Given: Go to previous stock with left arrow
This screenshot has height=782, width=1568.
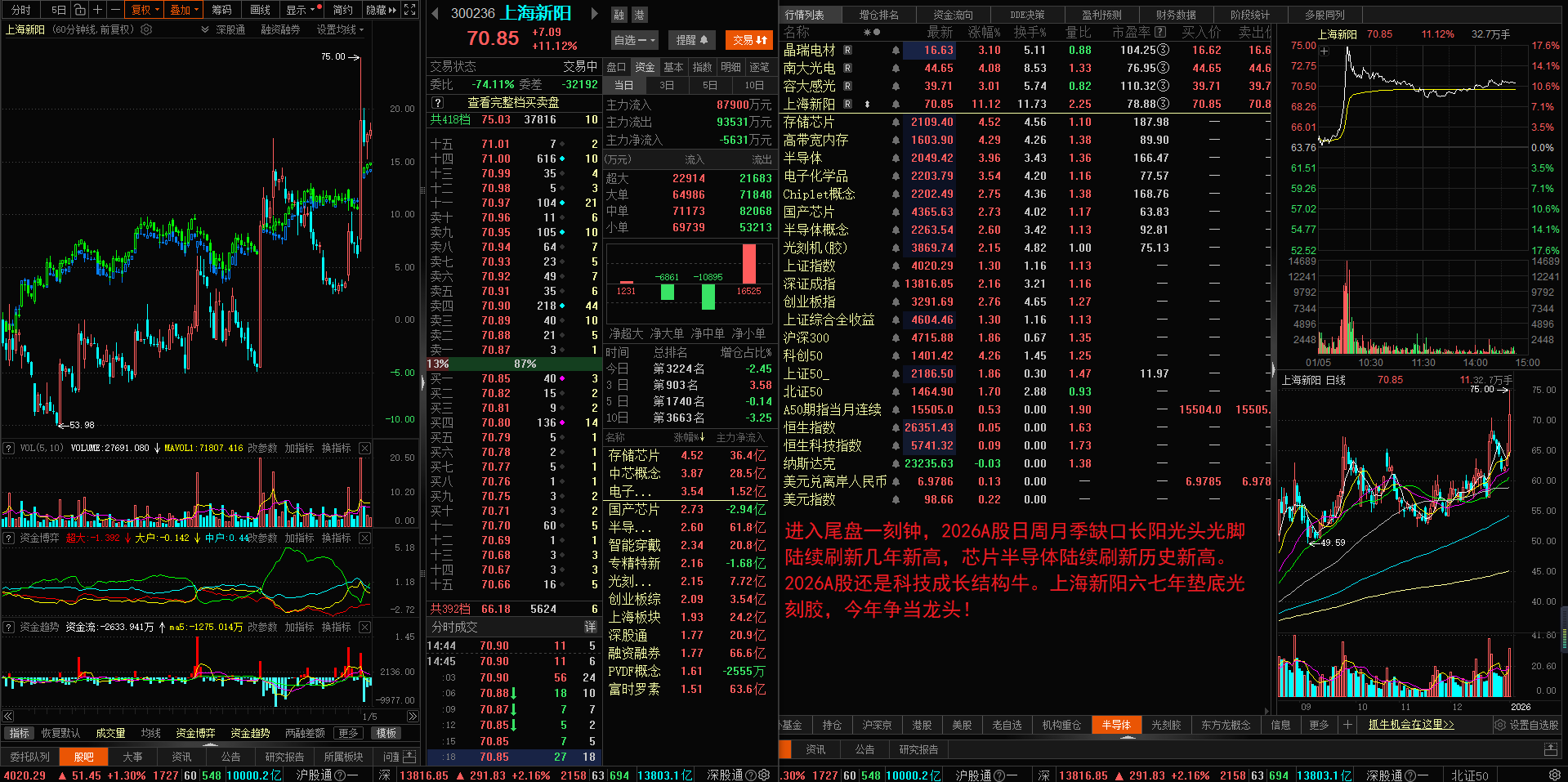Looking at the screenshot, I should pos(435,14).
